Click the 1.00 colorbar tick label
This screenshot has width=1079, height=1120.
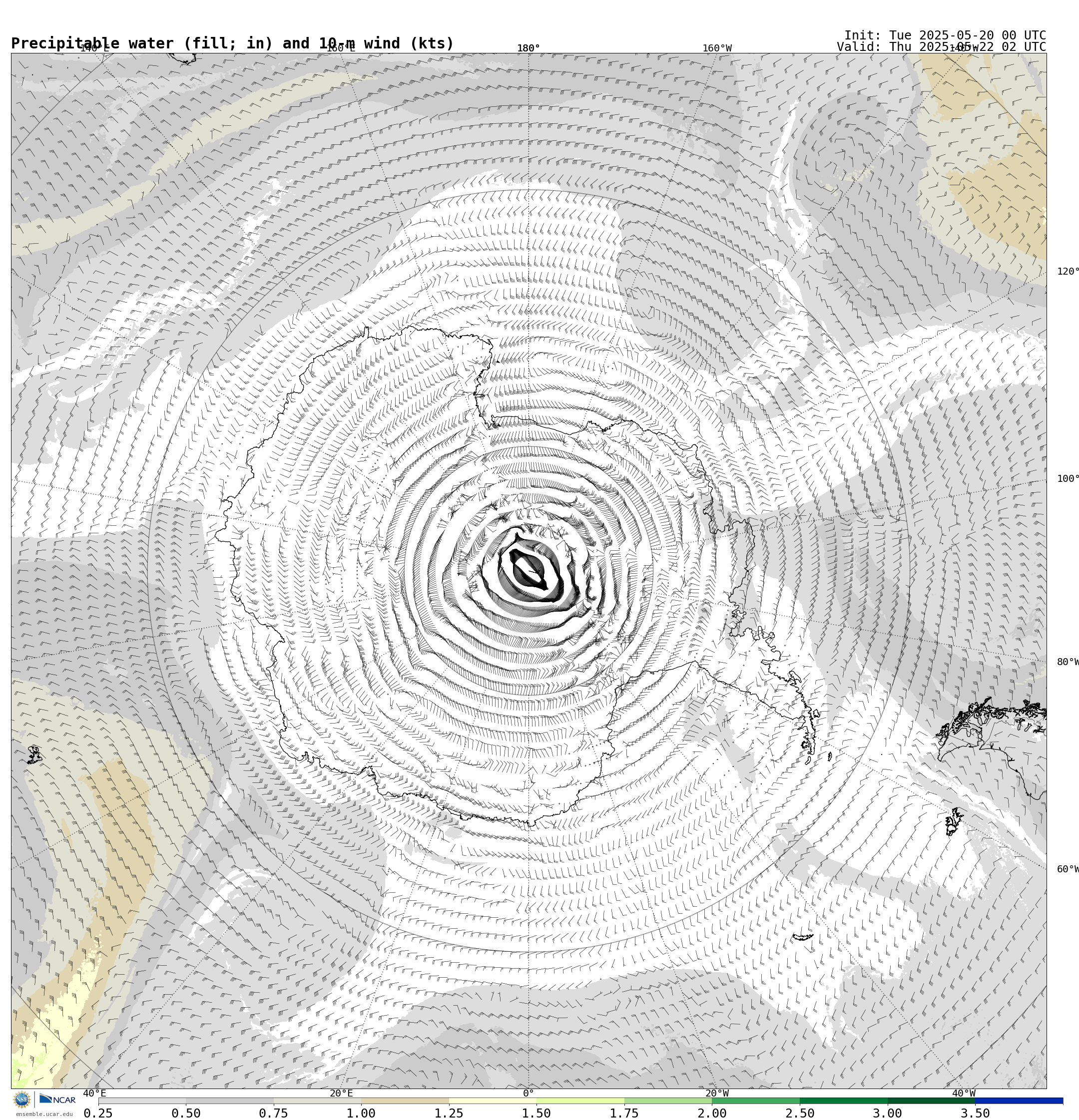tap(361, 1113)
